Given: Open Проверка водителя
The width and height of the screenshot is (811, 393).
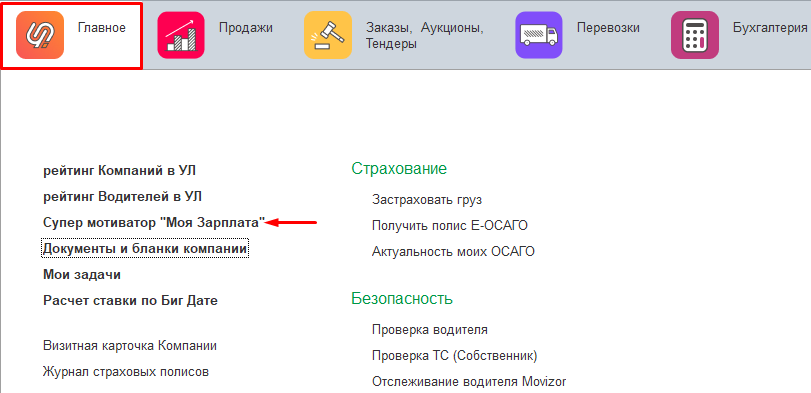Looking at the screenshot, I should click(x=430, y=329).
